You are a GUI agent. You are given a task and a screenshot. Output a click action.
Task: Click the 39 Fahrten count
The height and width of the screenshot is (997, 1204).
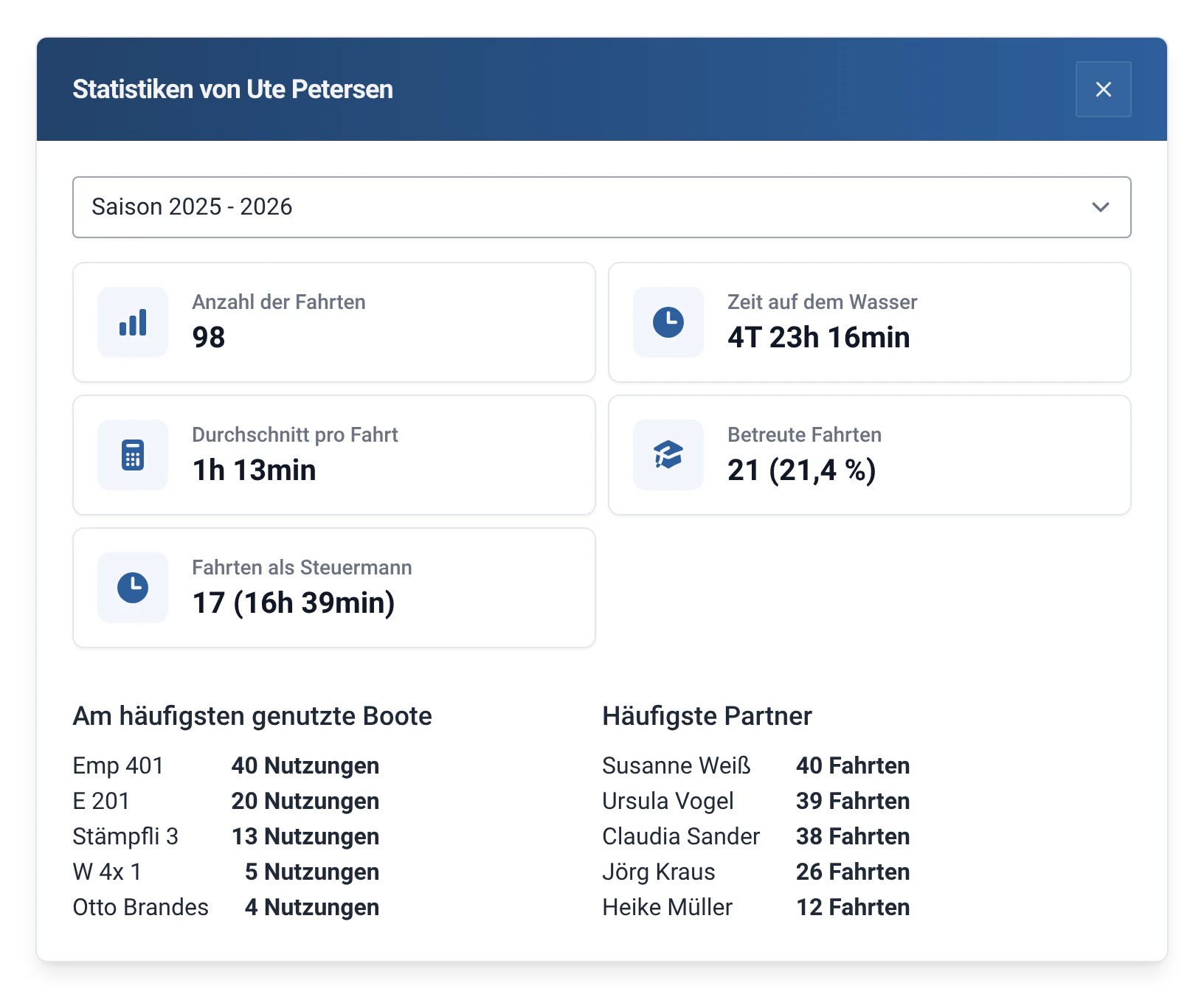853,801
